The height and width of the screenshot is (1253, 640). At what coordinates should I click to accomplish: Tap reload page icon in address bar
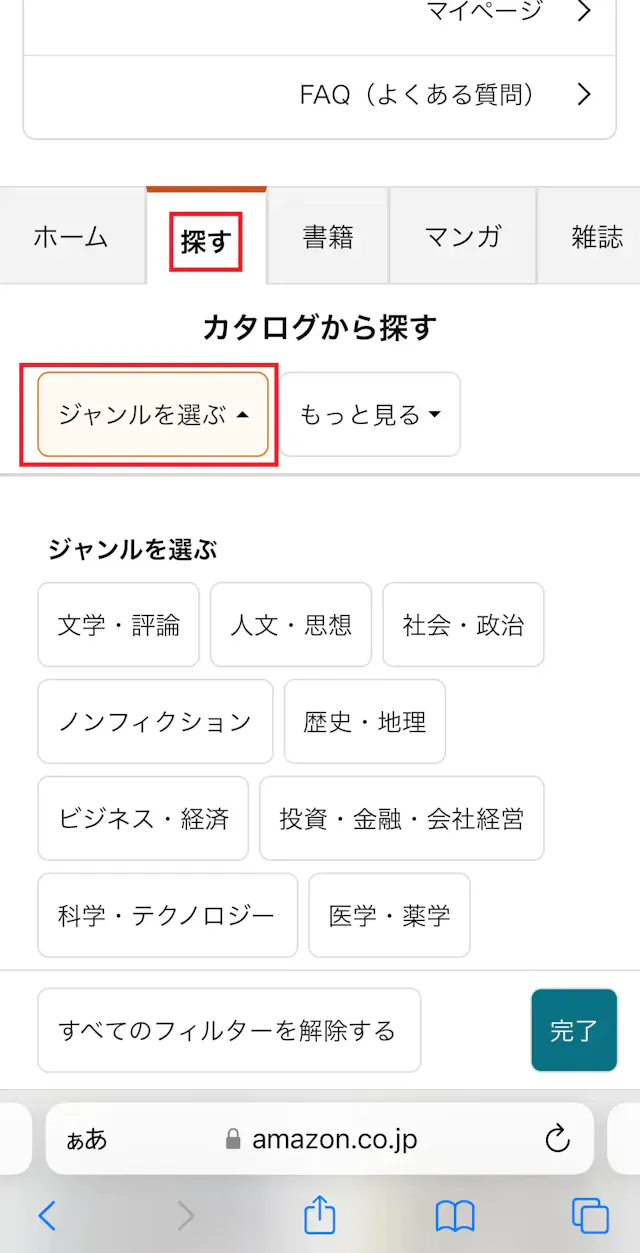(x=557, y=1138)
